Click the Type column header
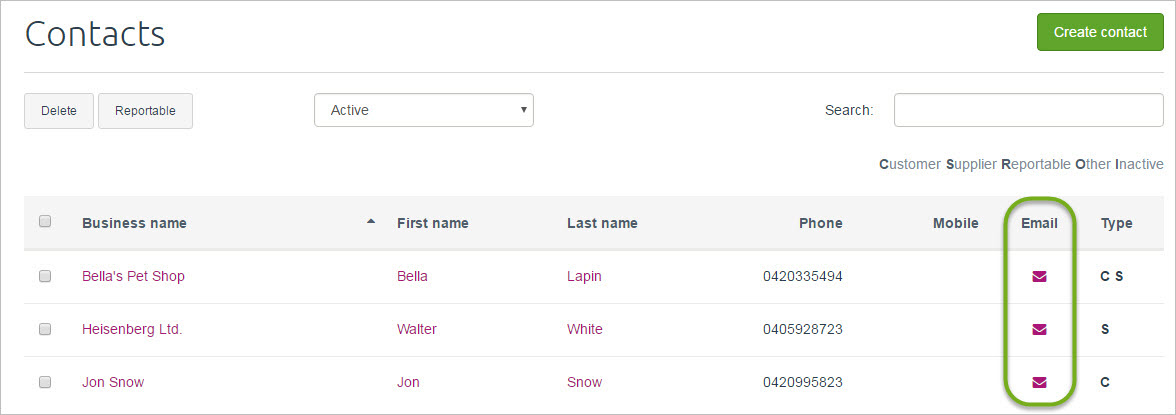Image resolution: width=1176 pixels, height=415 pixels. (1116, 223)
